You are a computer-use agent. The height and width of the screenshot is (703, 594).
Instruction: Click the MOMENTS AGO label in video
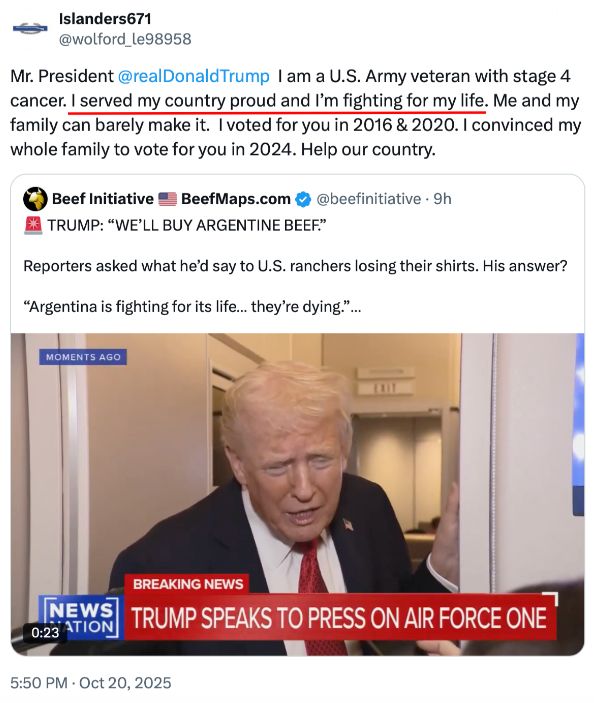click(x=83, y=357)
